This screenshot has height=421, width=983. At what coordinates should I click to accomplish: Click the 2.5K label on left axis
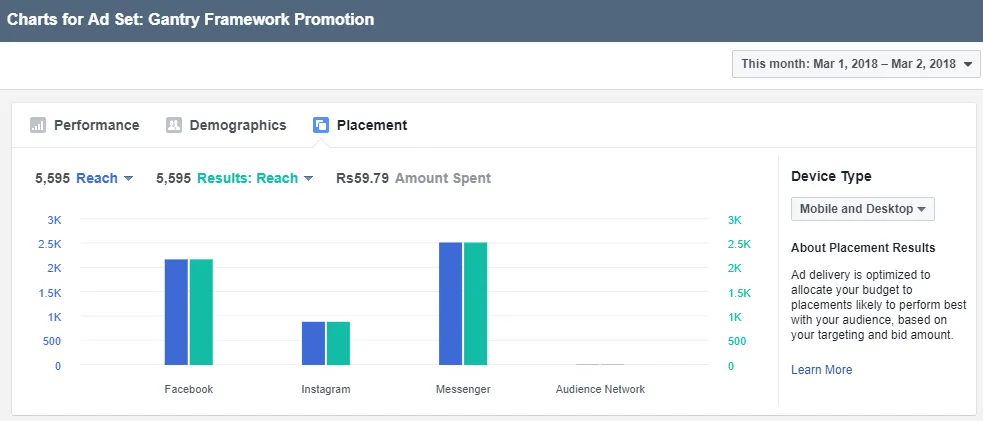[x=50, y=244]
